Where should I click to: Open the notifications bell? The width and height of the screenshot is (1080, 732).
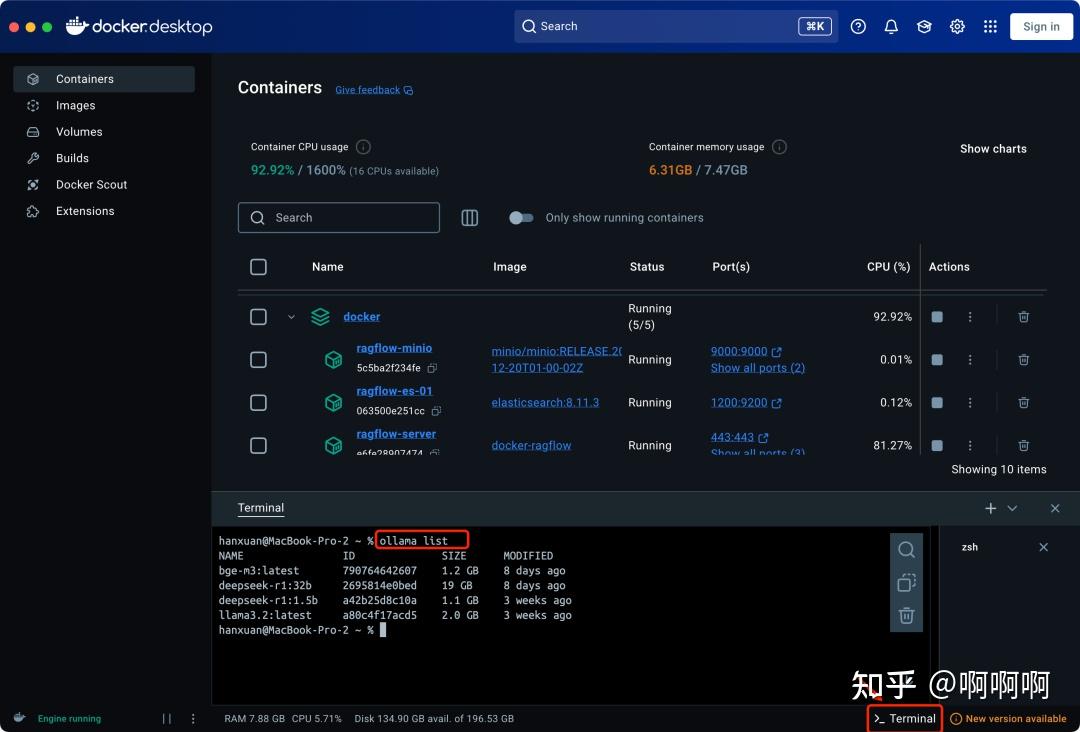[x=891, y=26]
